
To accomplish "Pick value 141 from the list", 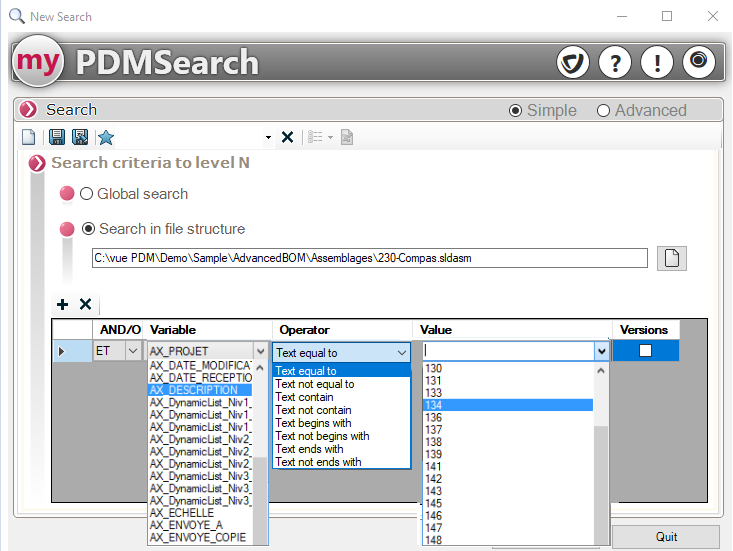I will 433,467.
